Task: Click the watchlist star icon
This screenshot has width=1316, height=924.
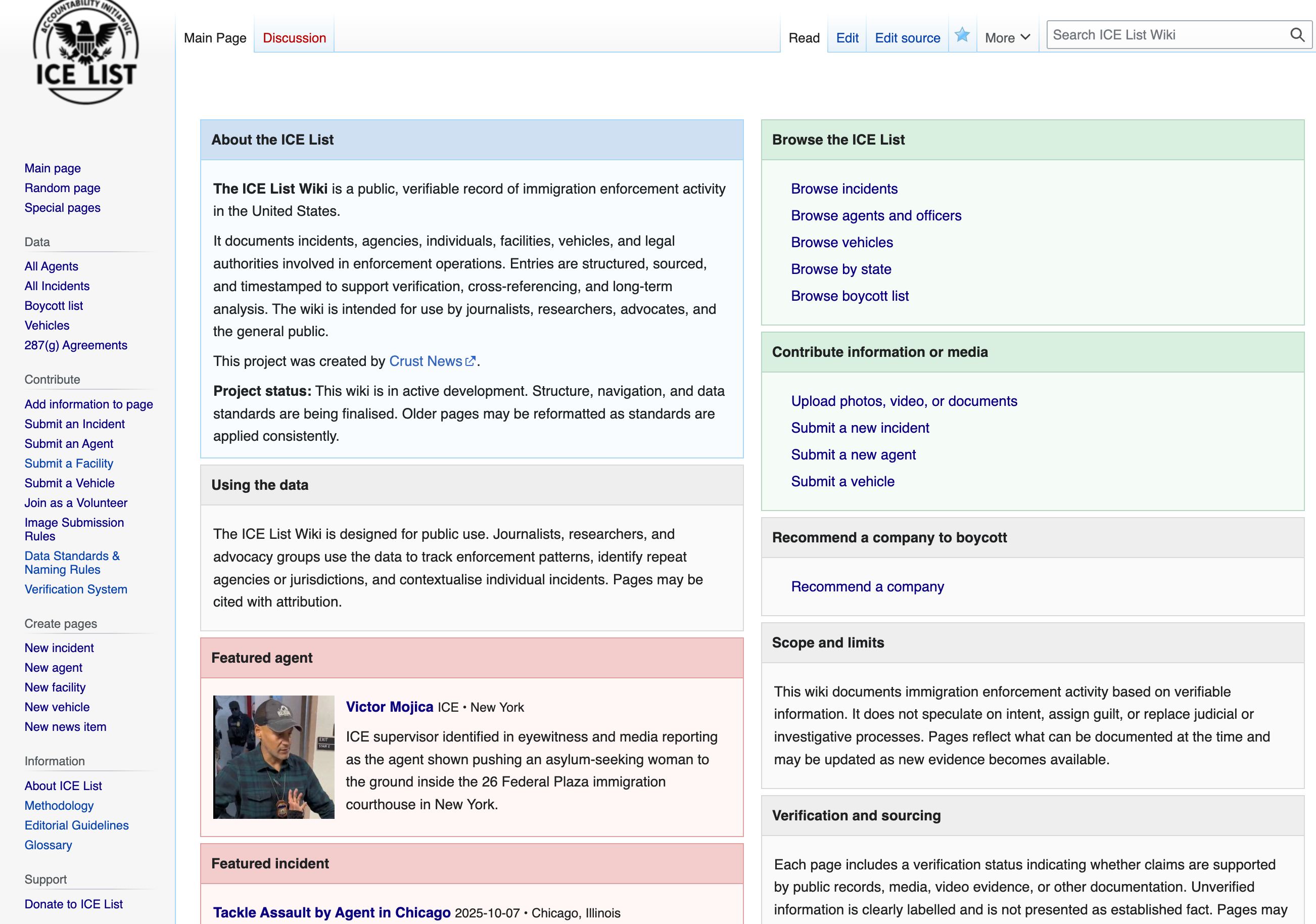Action: pos(962,35)
